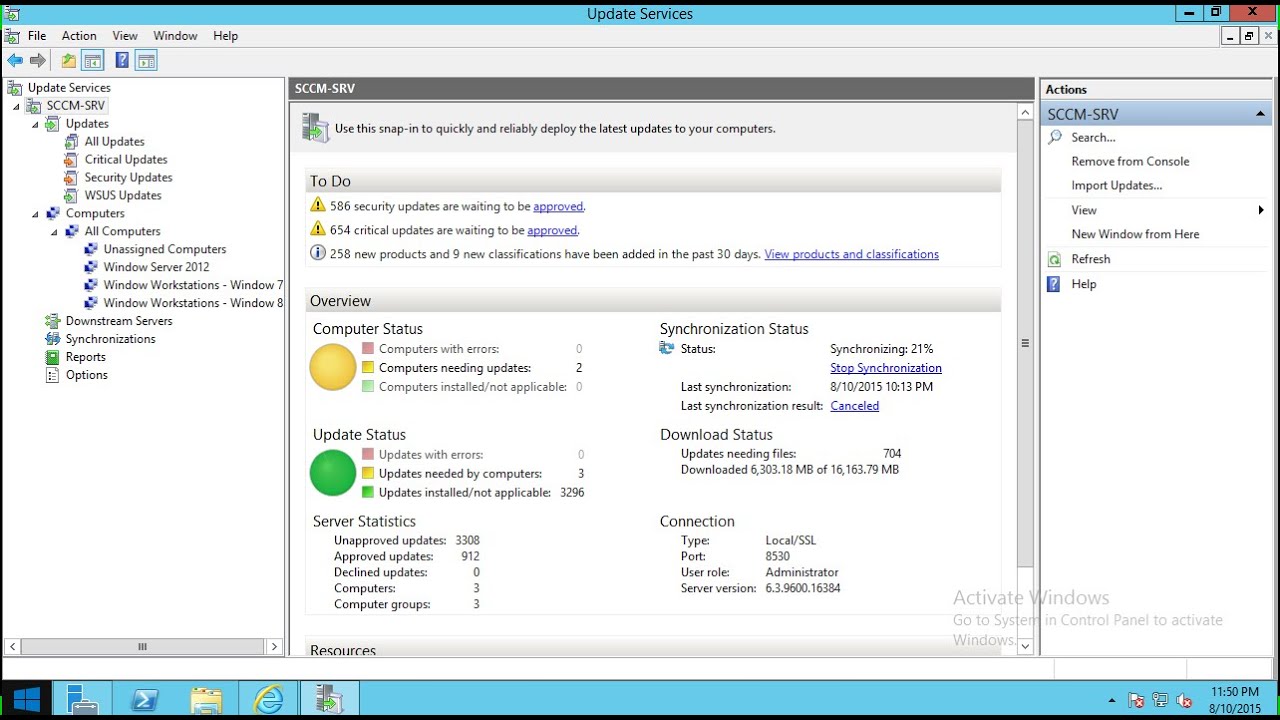Click the volume muted tray icon
This screenshot has height=720, width=1280.
click(1185, 700)
